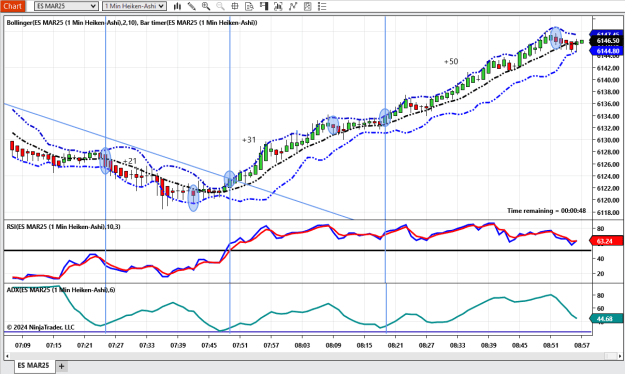Click the RSI indicator panel label

point(63,226)
